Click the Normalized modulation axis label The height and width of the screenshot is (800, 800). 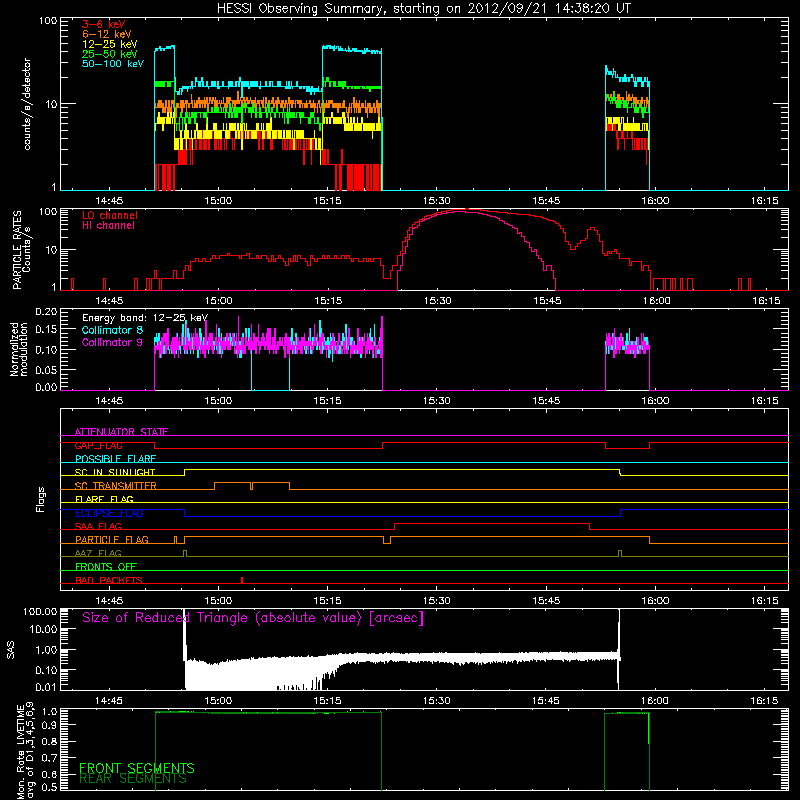19,349
